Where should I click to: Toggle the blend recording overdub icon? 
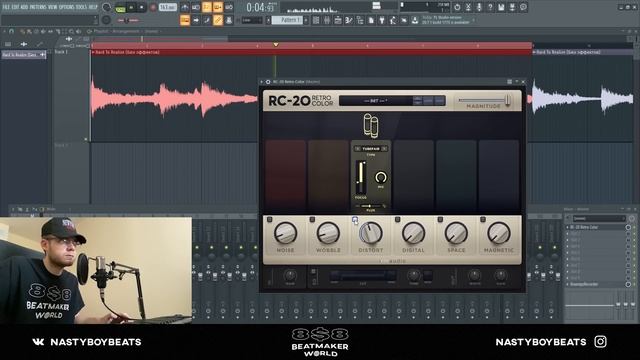(218, 7)
